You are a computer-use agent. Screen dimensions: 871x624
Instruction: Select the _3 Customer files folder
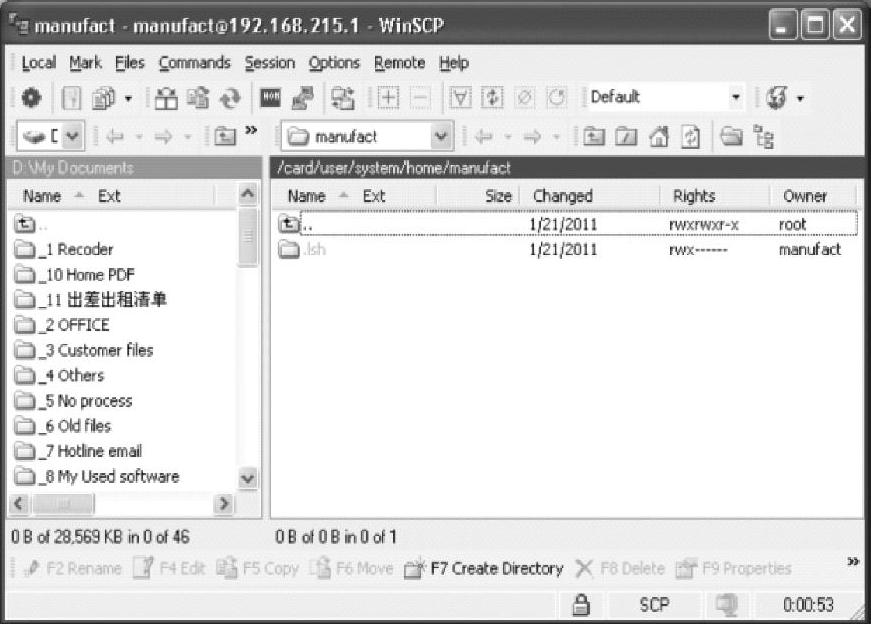[83, 350]
